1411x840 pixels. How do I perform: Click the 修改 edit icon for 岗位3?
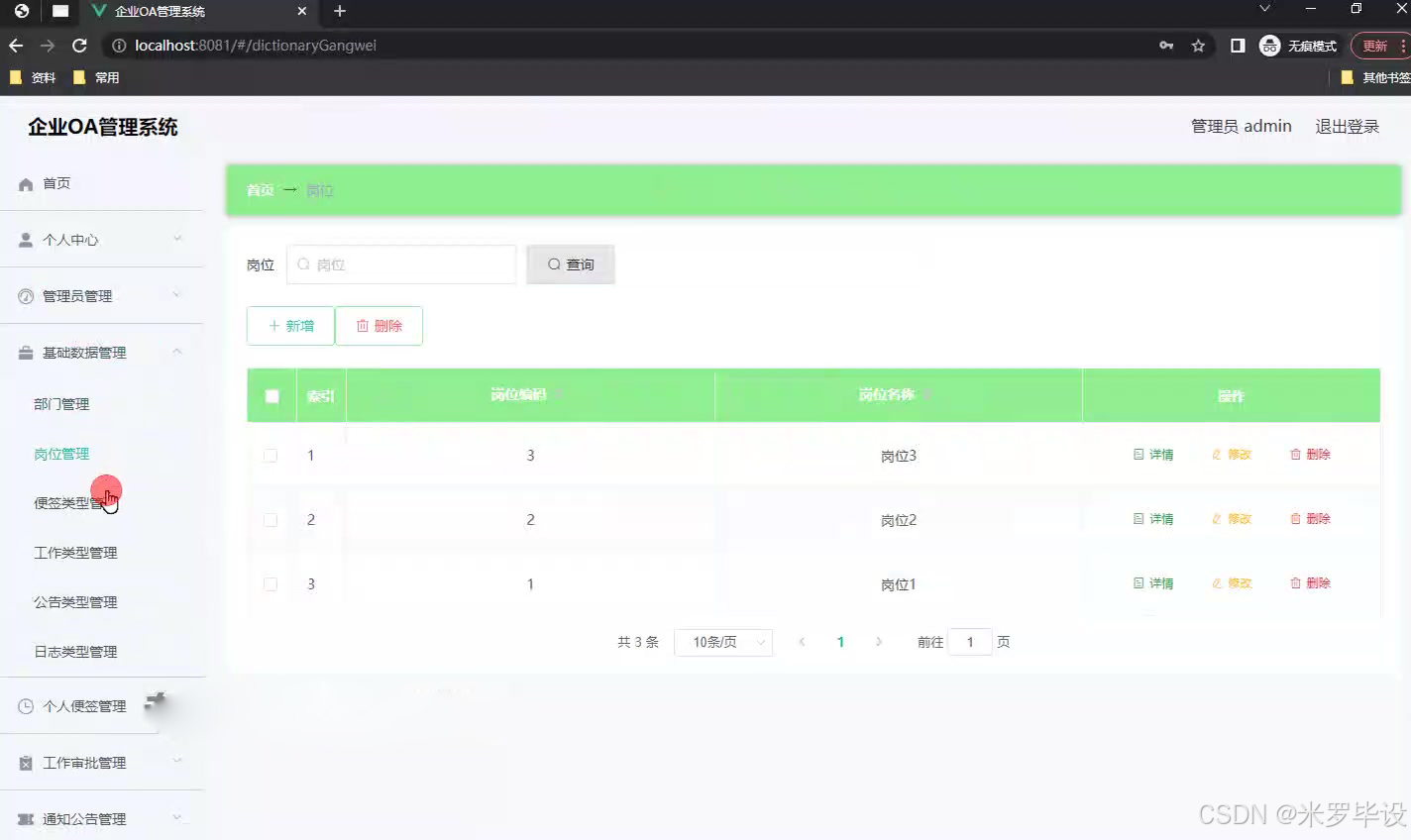click(1217, 455)
